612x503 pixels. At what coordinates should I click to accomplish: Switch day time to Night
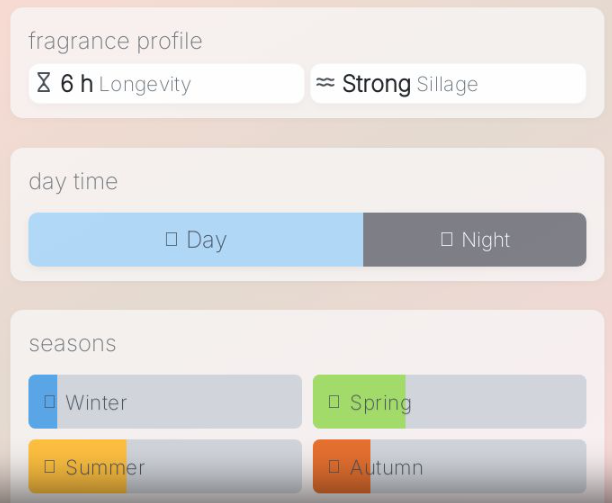(x=475, y=239)
